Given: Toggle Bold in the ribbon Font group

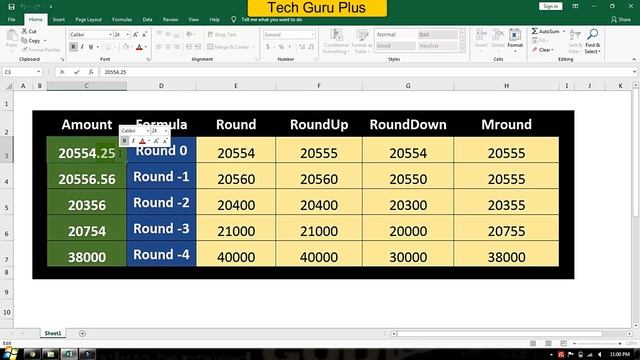Looking at the screenshot, I should [x=73, y=47].
